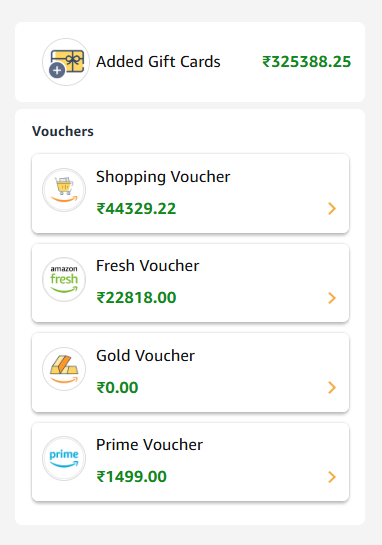Screen dimensions: 382x545
Task: Expand Shopping Voucher using its chevron arrow
Action: tap(332, 209)
